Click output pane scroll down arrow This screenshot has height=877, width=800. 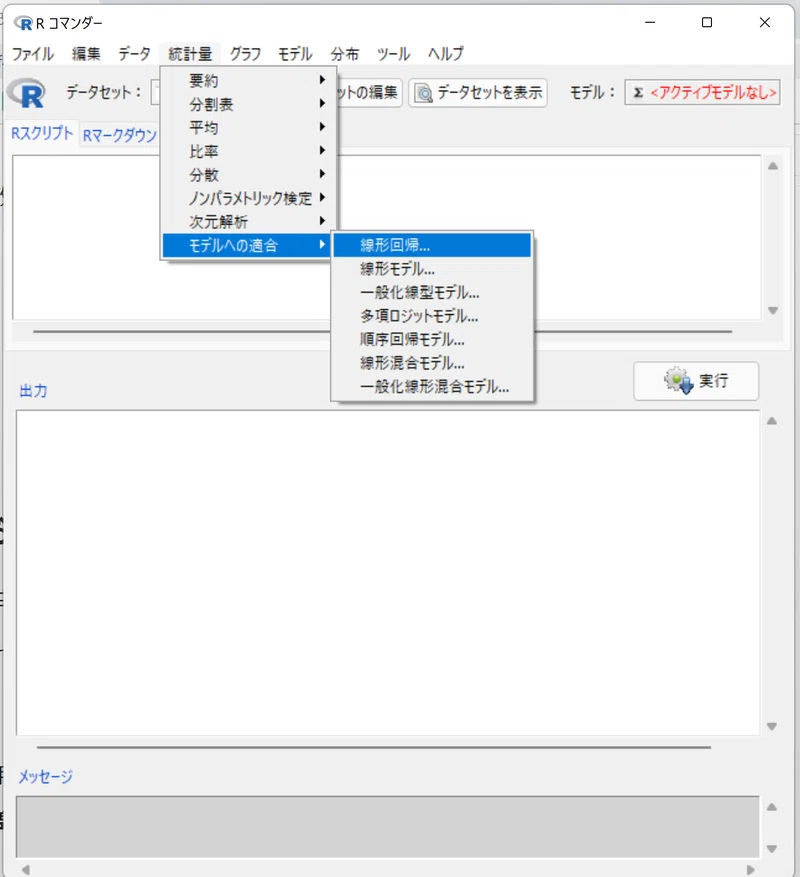pos(772,726)
